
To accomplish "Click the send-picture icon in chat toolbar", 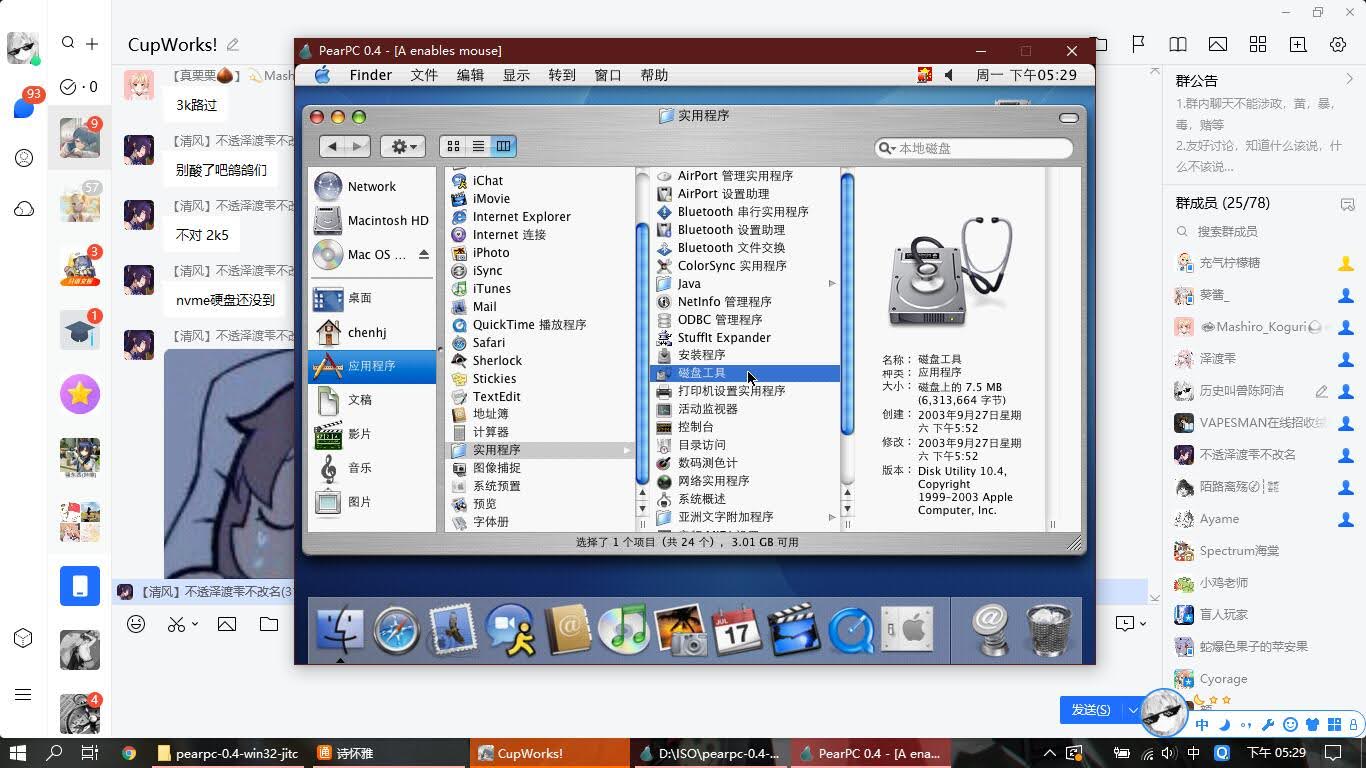I will point(227,624).
